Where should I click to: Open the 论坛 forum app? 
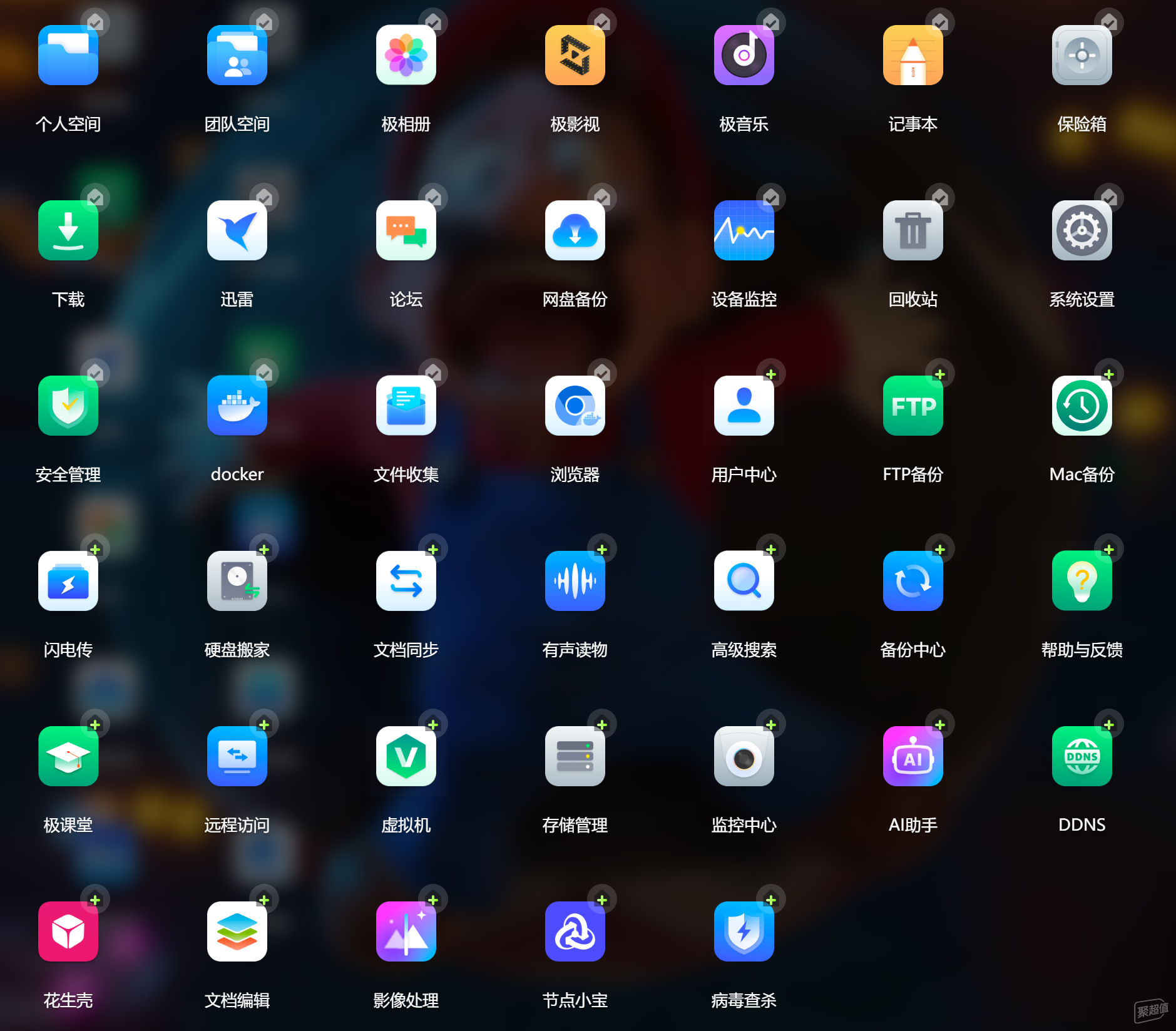pyautogui.click(x=406, y=230)
